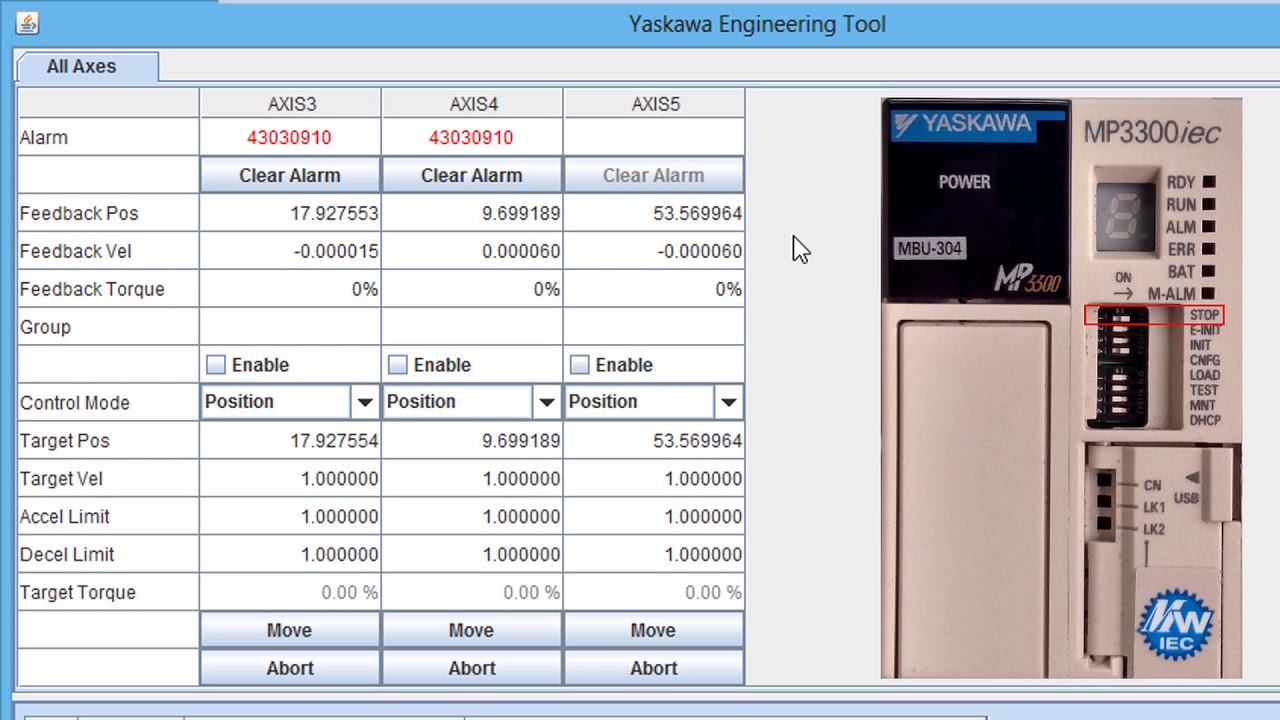This screenshot has width=1280, height=720.
Task: Clear the alarm for AXIS4
Action: pyautogui.click(x=472, y=175)
